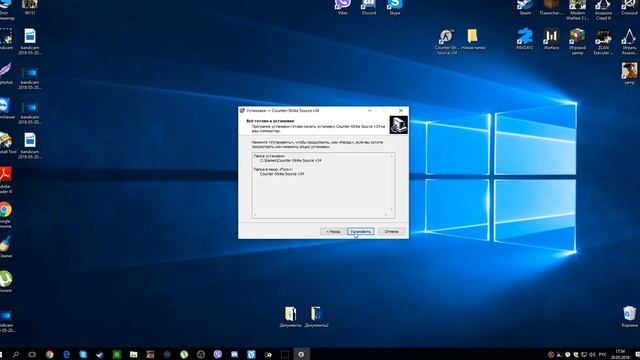640x360 pixels.
Task: Select the TLauncher desktop shortcut
Action: click(551, 7)
